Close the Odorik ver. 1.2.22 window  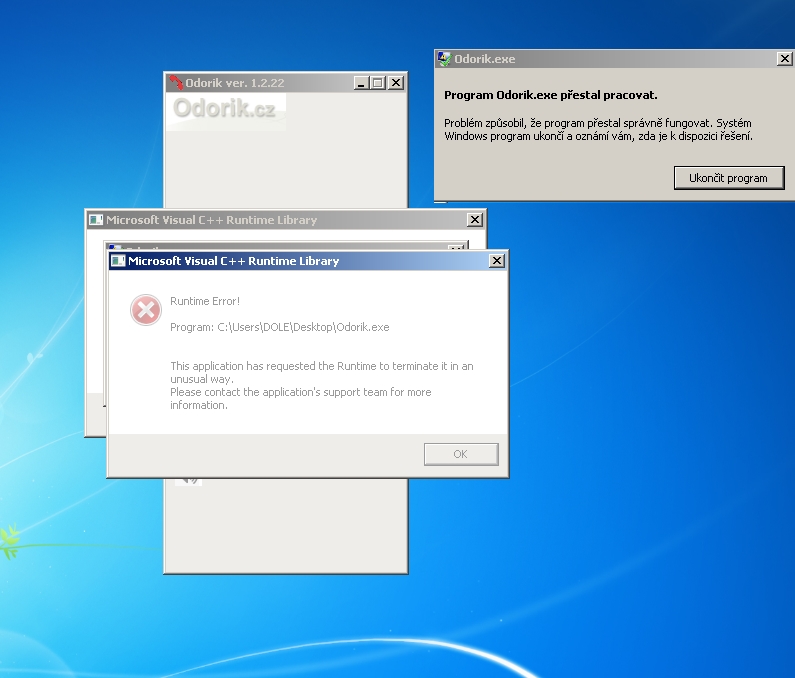tap(395, 83)
